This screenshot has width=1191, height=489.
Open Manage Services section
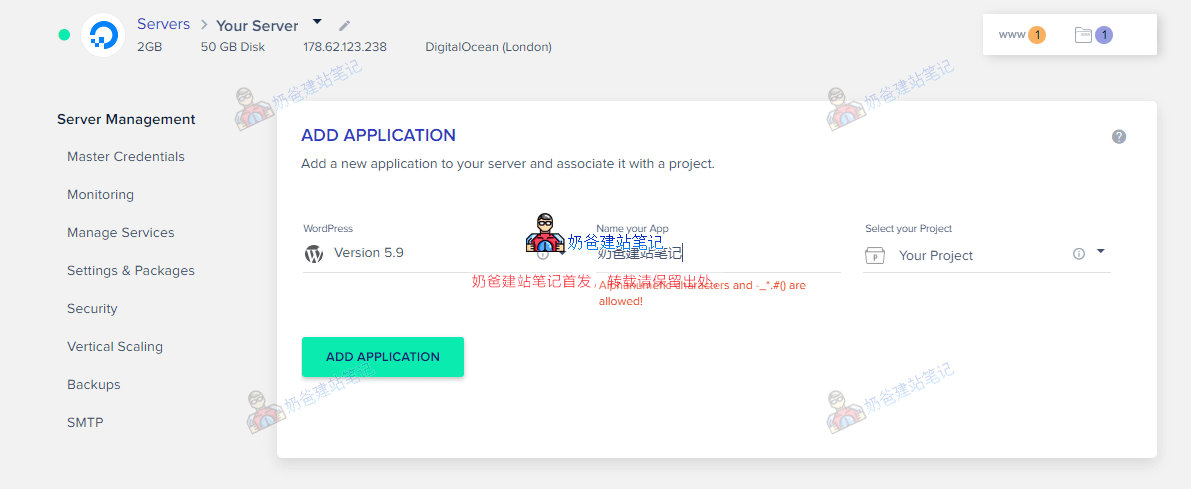(x=121, y=232)
